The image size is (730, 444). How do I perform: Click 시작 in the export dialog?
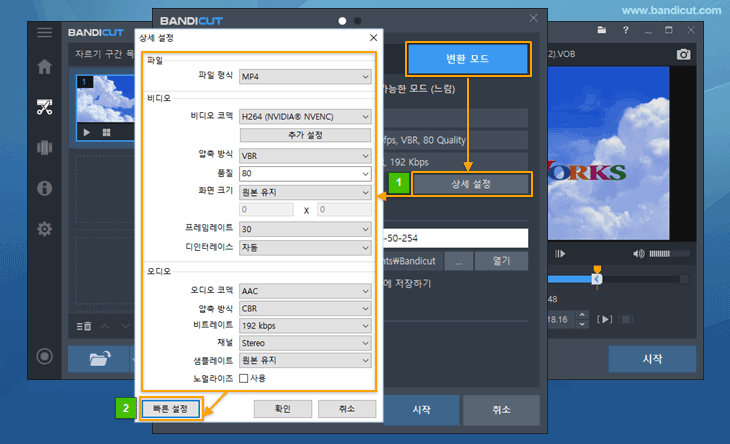click(421, 410)
